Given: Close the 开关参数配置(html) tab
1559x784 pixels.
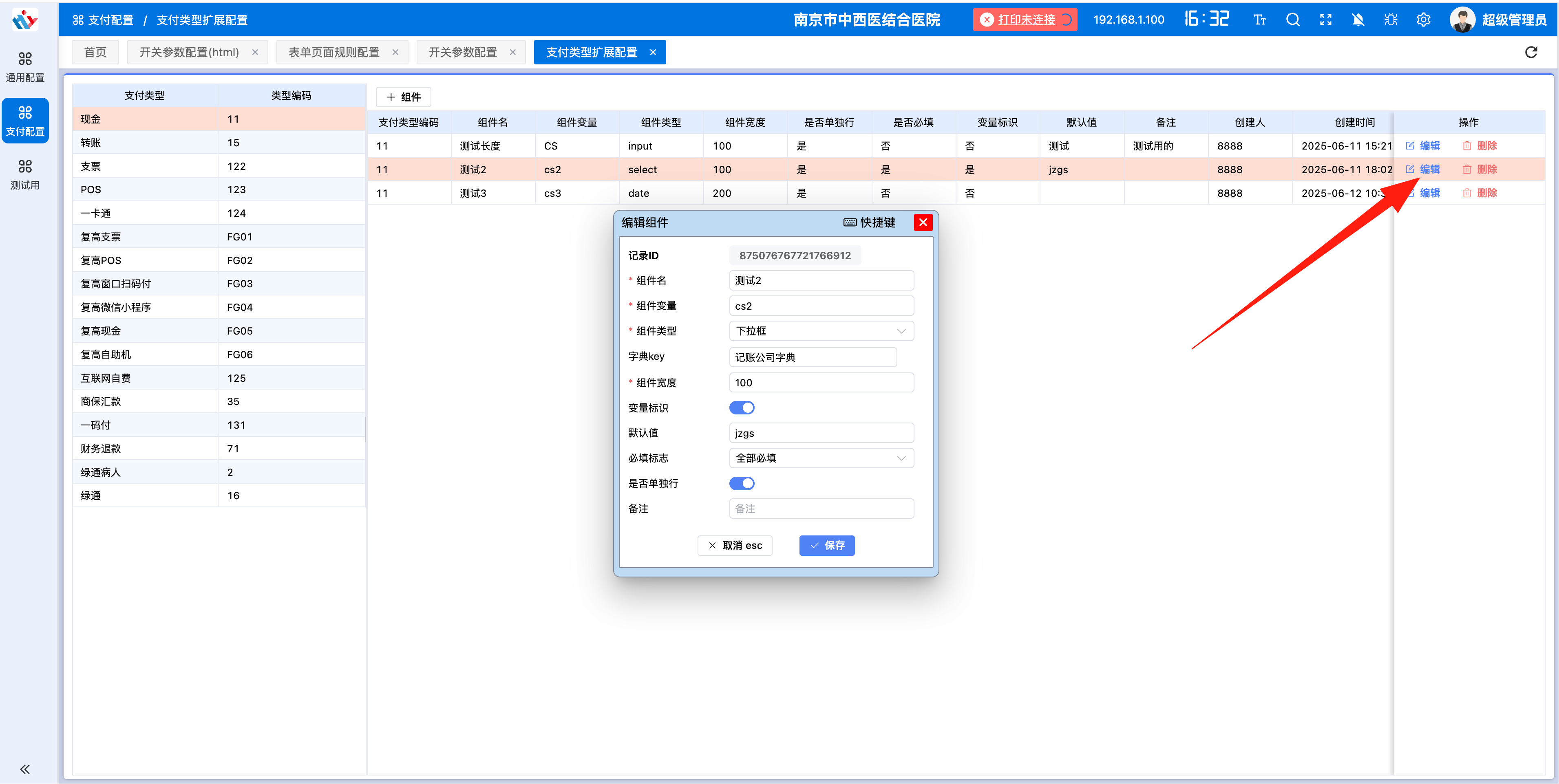Looking at the screenshot, I should click(255, 52).
